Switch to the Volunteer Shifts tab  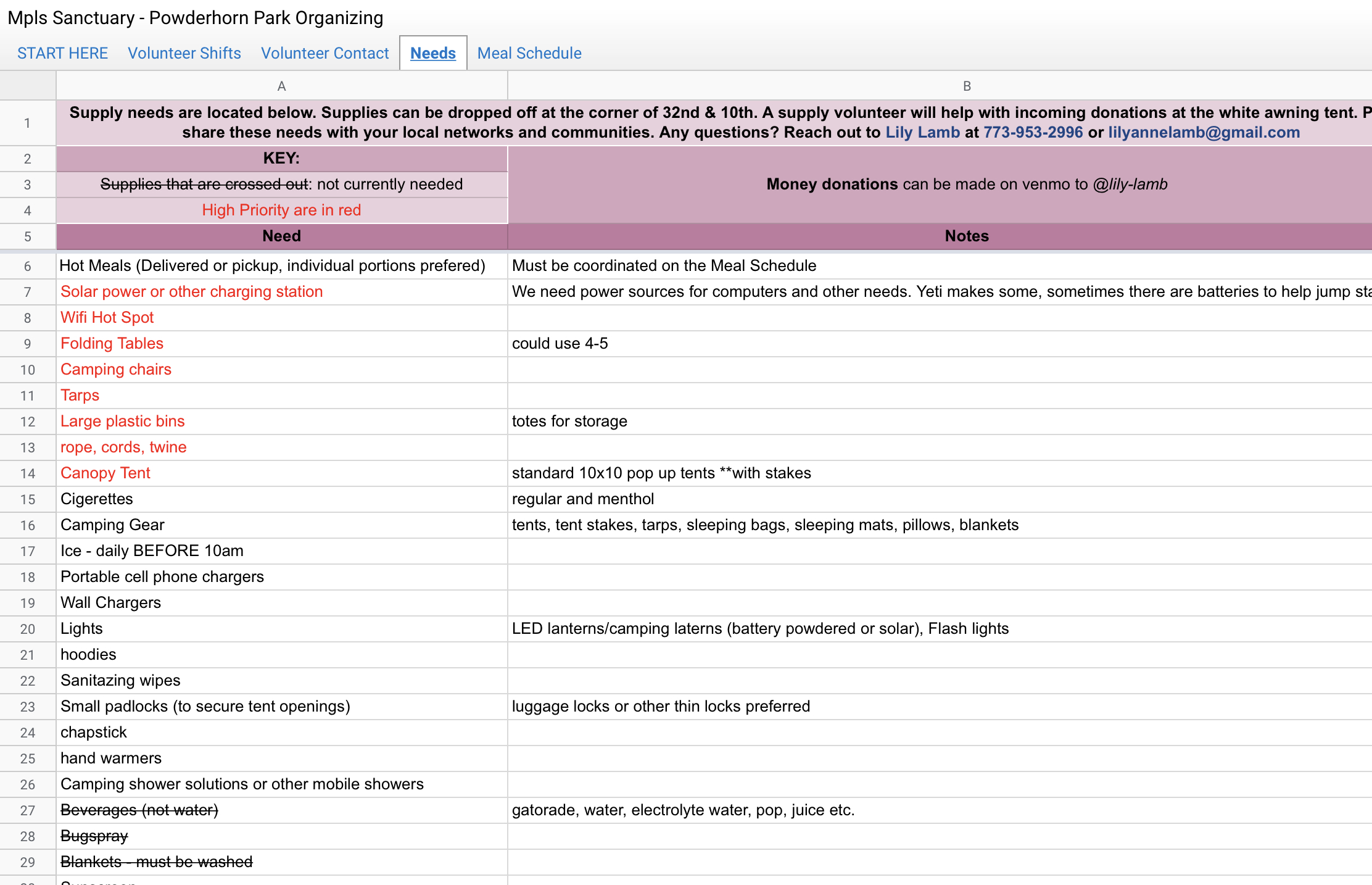pyautogui.click(x=184, y=53)
